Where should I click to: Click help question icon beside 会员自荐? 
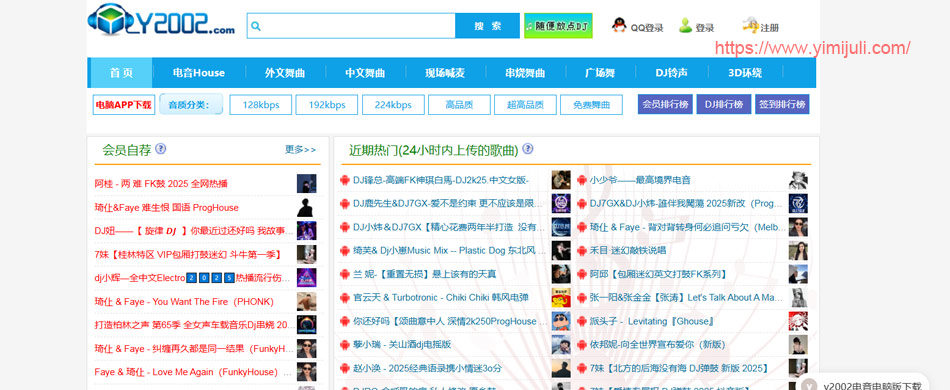click(161, 149)
